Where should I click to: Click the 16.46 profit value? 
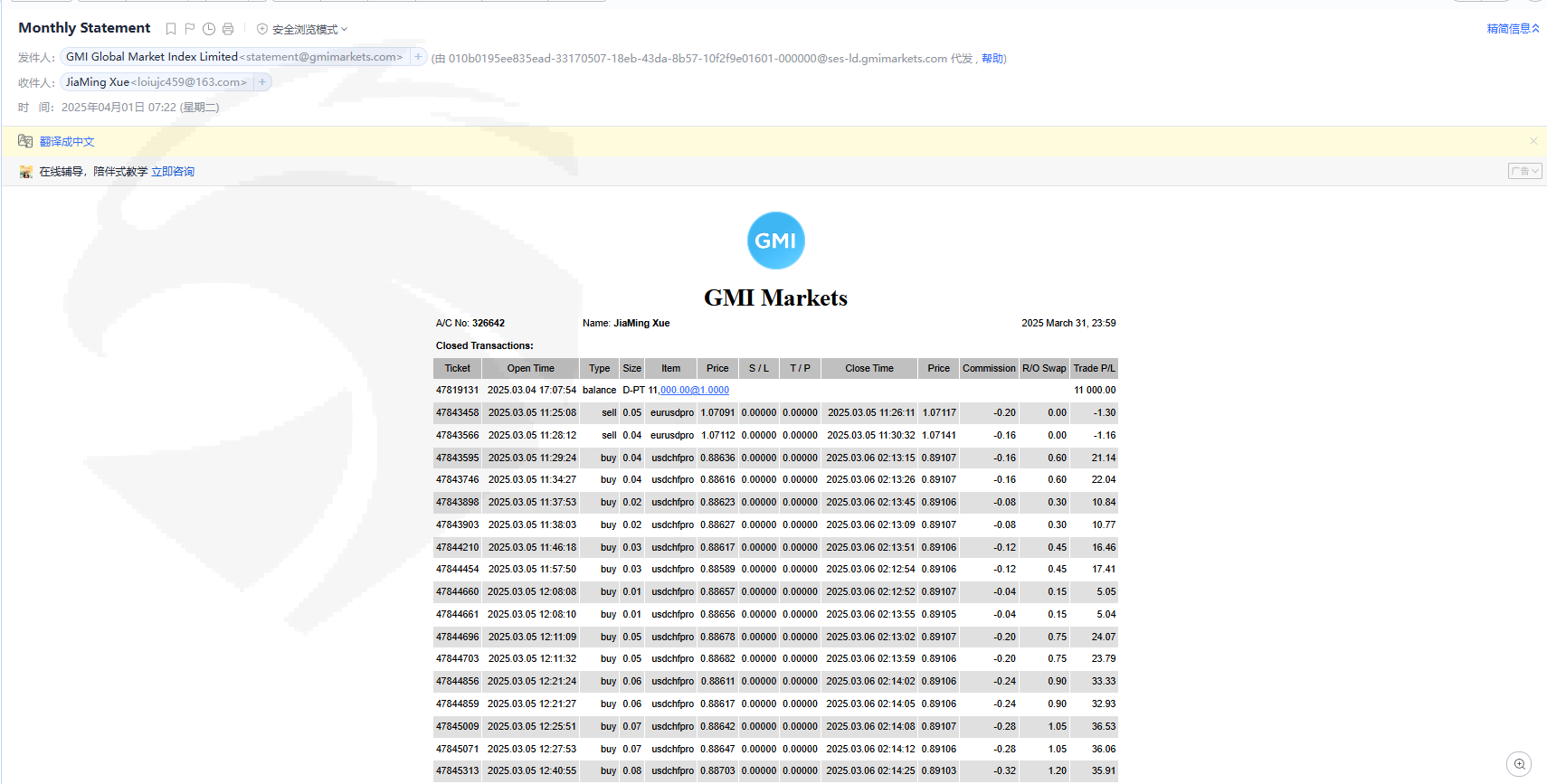pos(1104,548)
